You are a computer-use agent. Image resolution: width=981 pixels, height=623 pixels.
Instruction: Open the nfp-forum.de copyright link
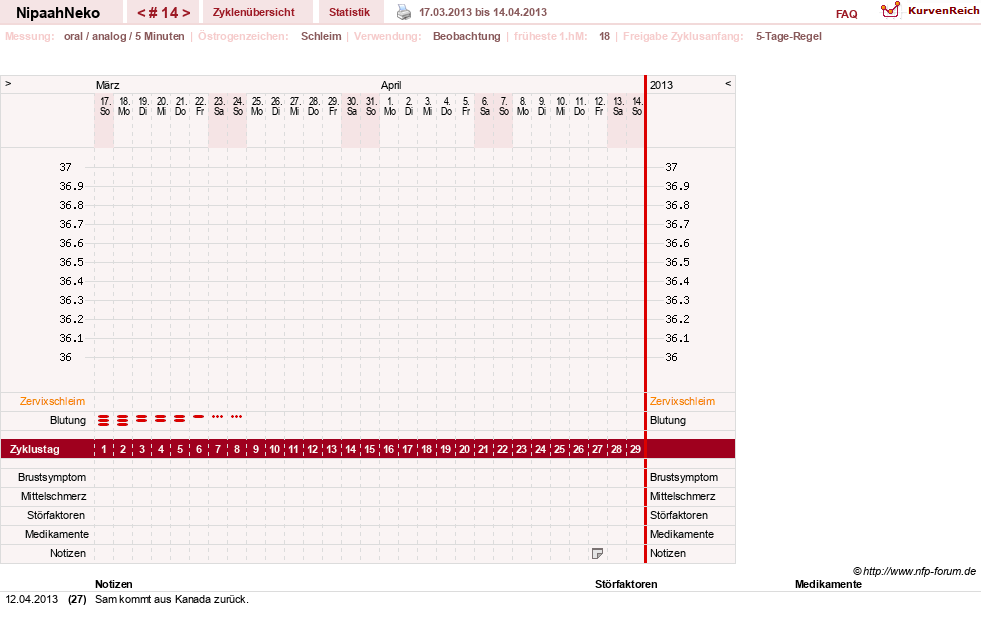point(914,571)
